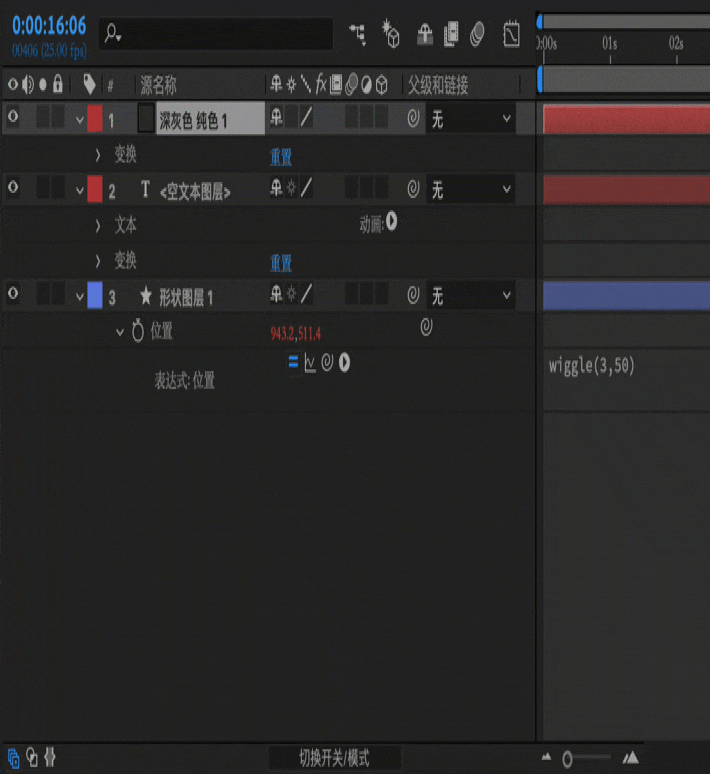Screen dimensions: 710x774
Task: Click parent pick whip for layer 2
Action: (x=413, y=189)
